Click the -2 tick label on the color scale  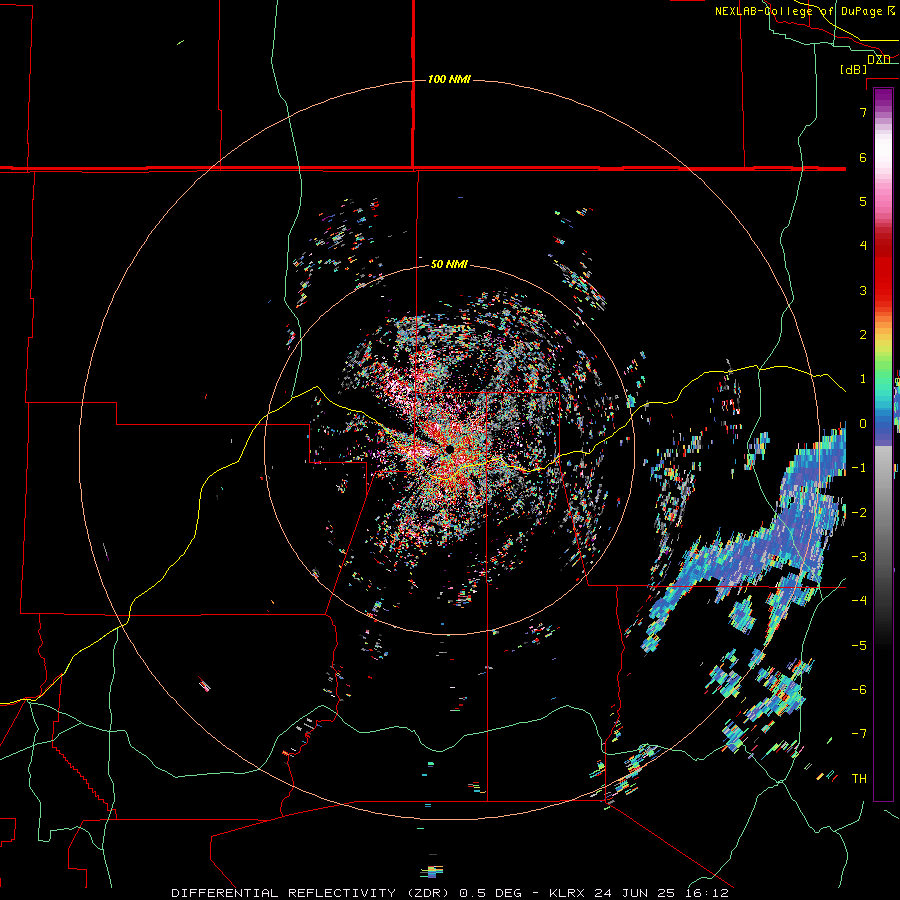(x=859, y=513)
